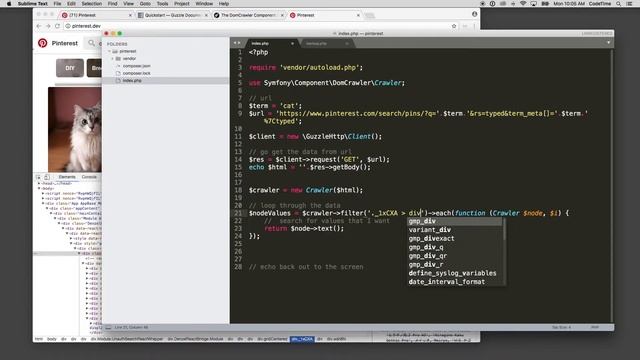Screen dimensions: 640x360
Task: Open composer.lock in the sidebar
Action: [136, 73]
